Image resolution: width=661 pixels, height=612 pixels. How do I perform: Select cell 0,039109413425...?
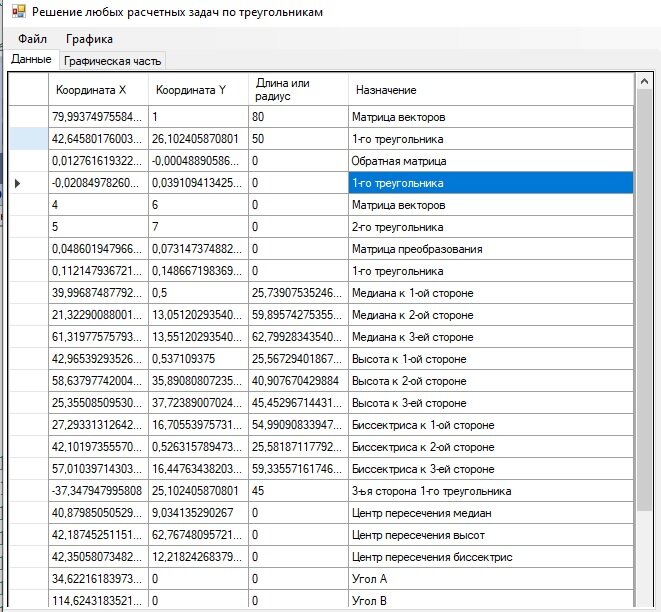[x=199, y=183]
